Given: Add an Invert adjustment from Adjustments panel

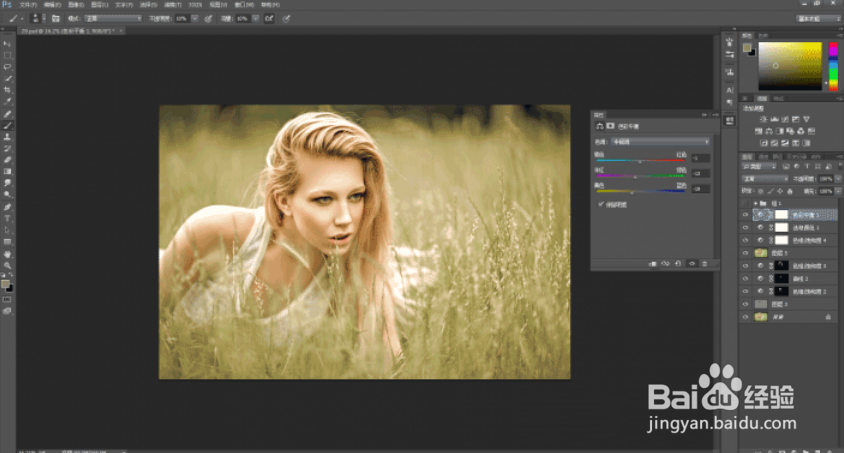Looking at the screenshot, I should point(764,143).
